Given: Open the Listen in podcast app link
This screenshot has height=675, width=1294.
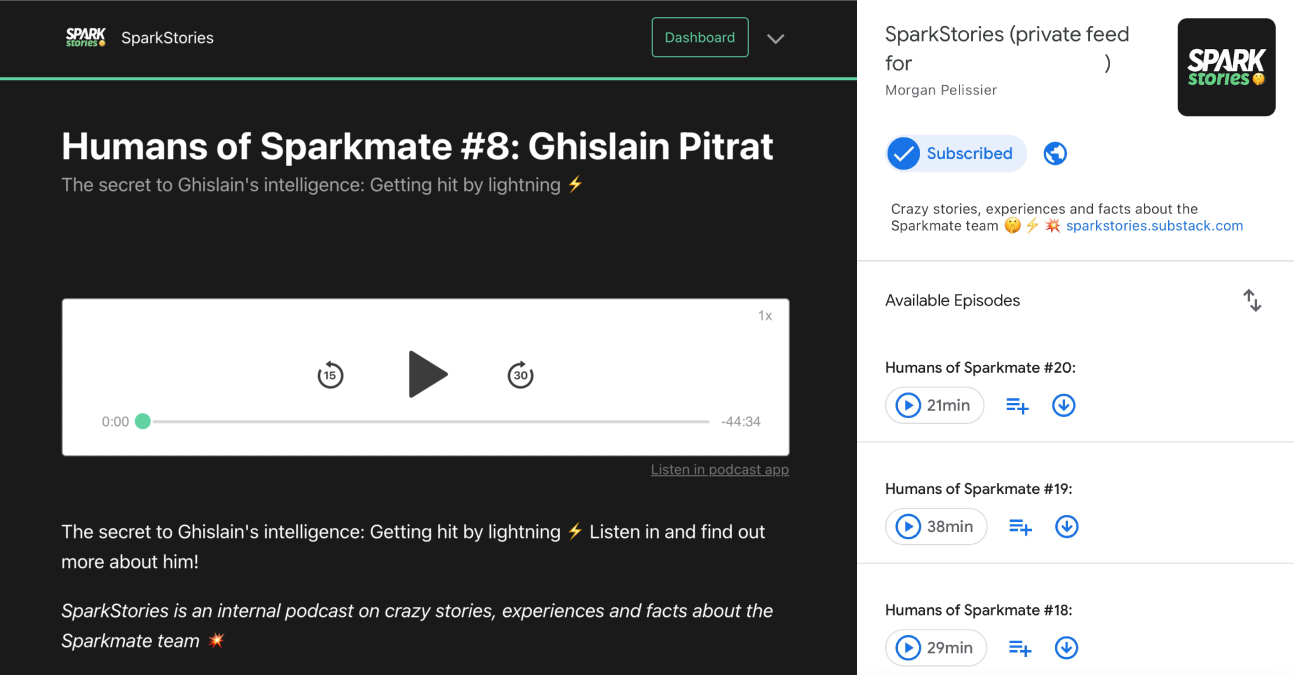Looking at the screenshot, I should coord(720,470).
